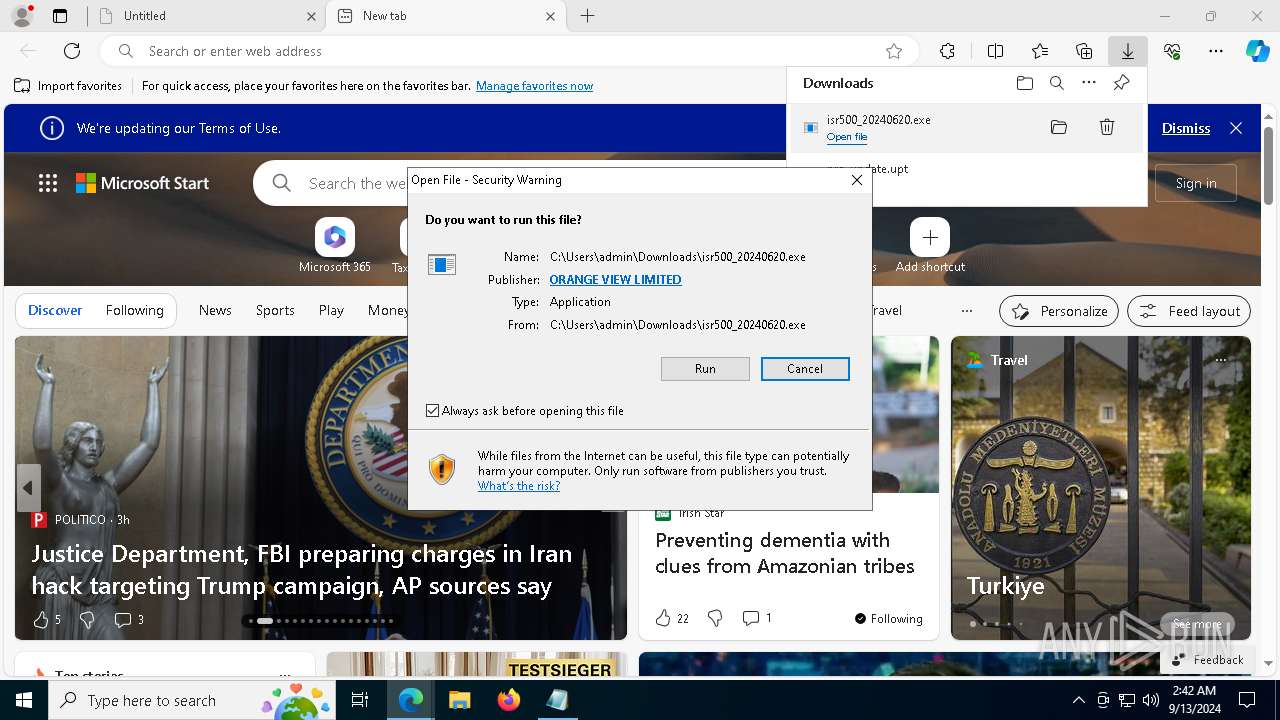Open the Favorites list icon
The height and width of the screenshot is (720, 1280).
[1040, 51]
